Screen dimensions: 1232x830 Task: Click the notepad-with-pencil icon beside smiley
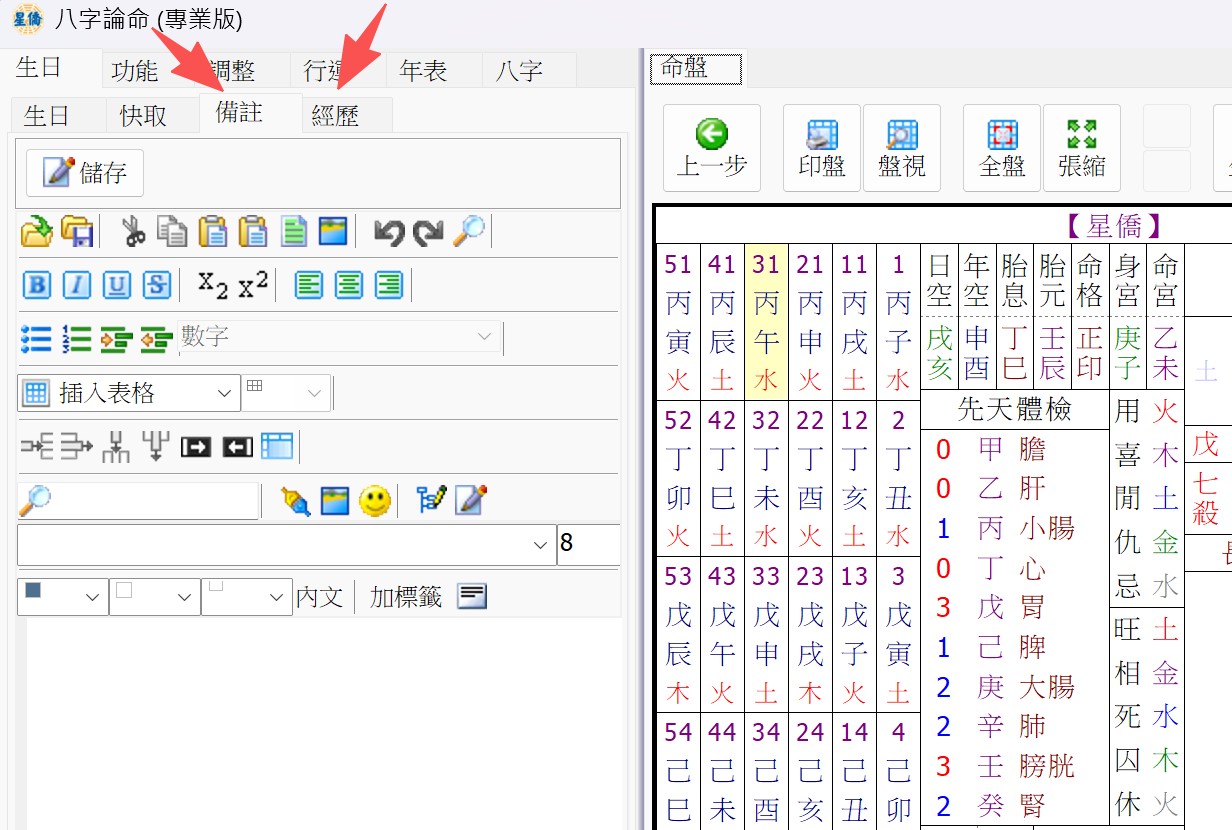coord(470,500)
